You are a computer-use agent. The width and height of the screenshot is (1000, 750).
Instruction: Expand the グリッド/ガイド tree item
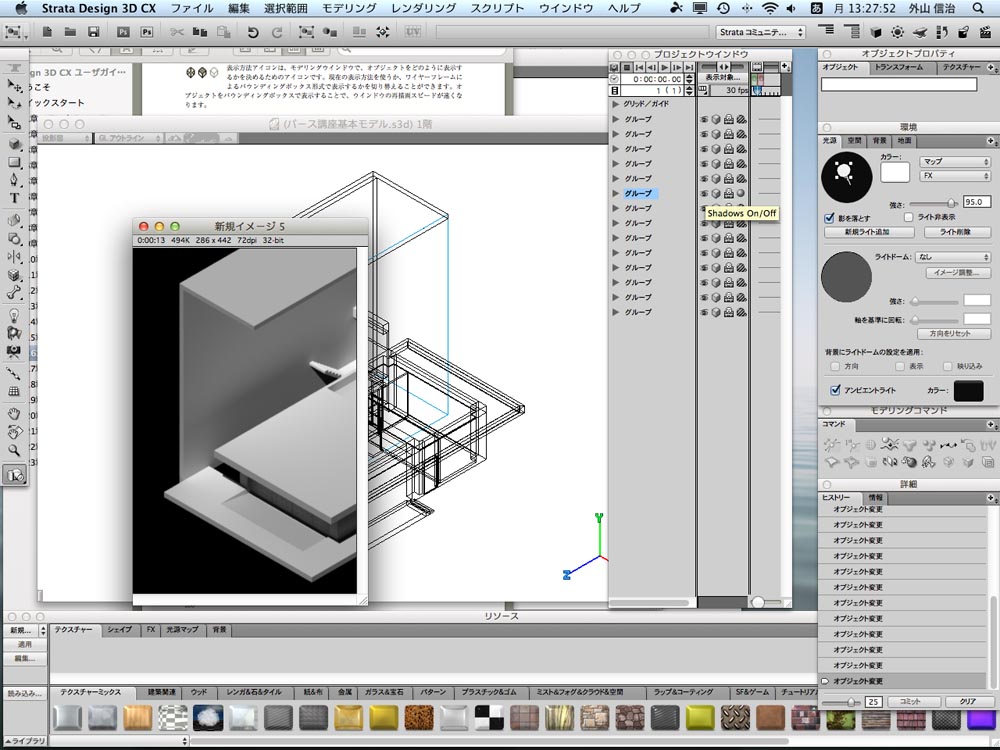click(616, 104)
